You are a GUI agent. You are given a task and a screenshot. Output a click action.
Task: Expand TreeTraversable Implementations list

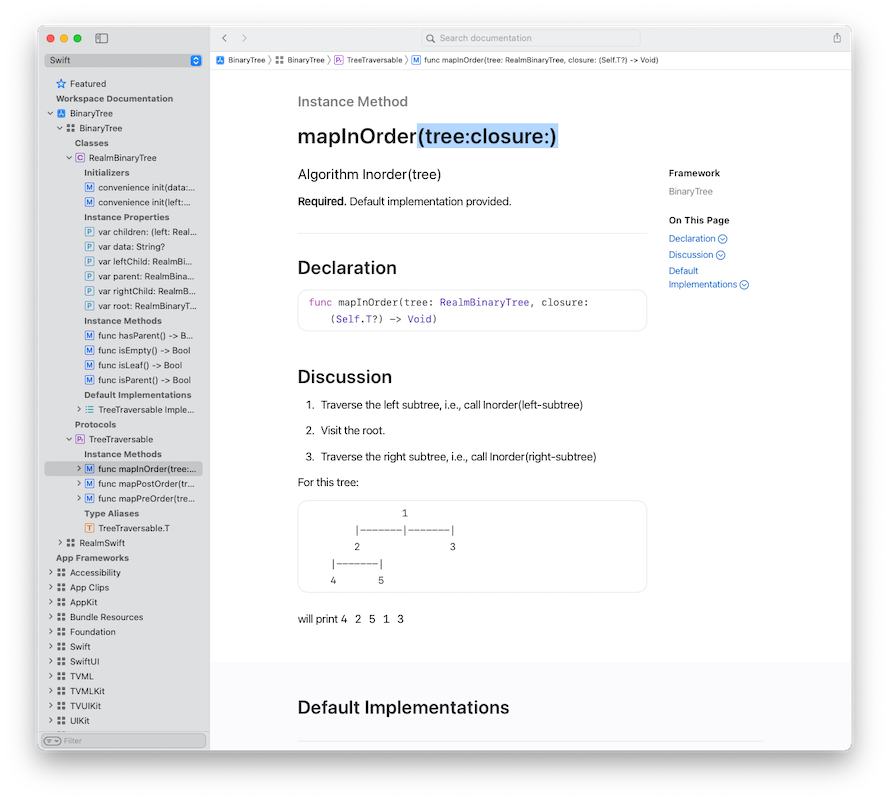pyautogui.click(x=79, y=409)
